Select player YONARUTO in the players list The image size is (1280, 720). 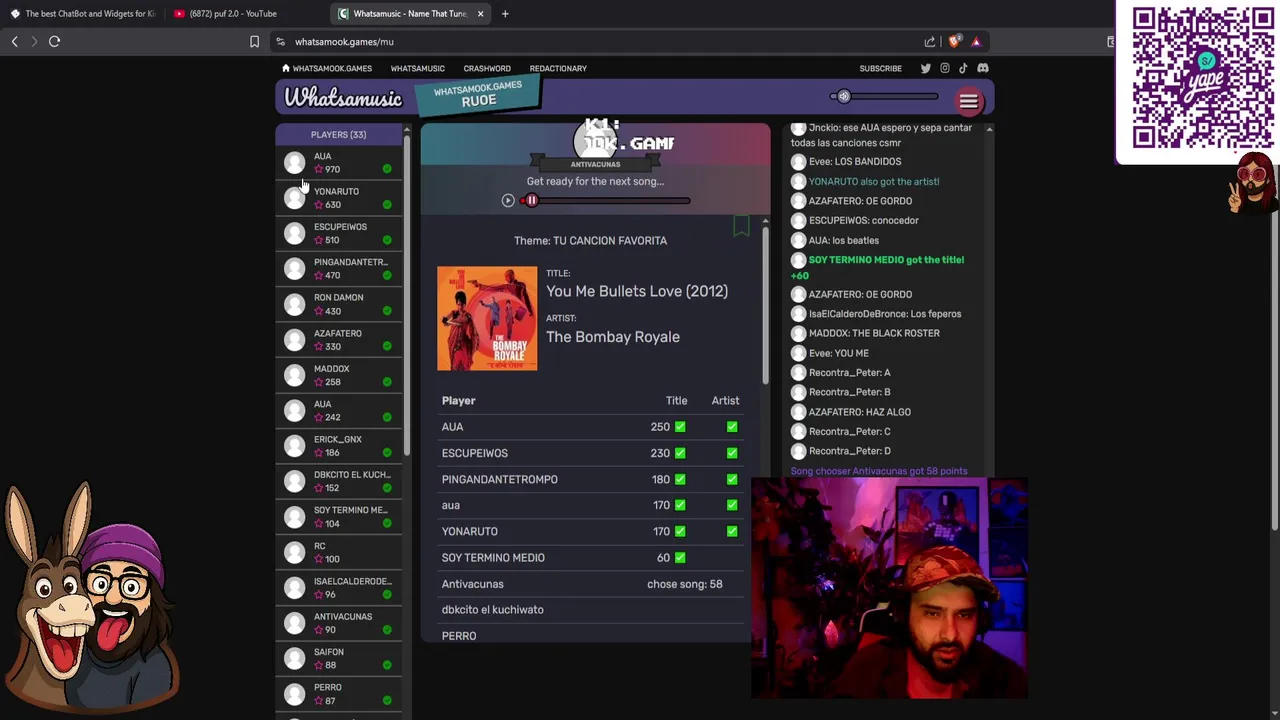tap(338, 198)
